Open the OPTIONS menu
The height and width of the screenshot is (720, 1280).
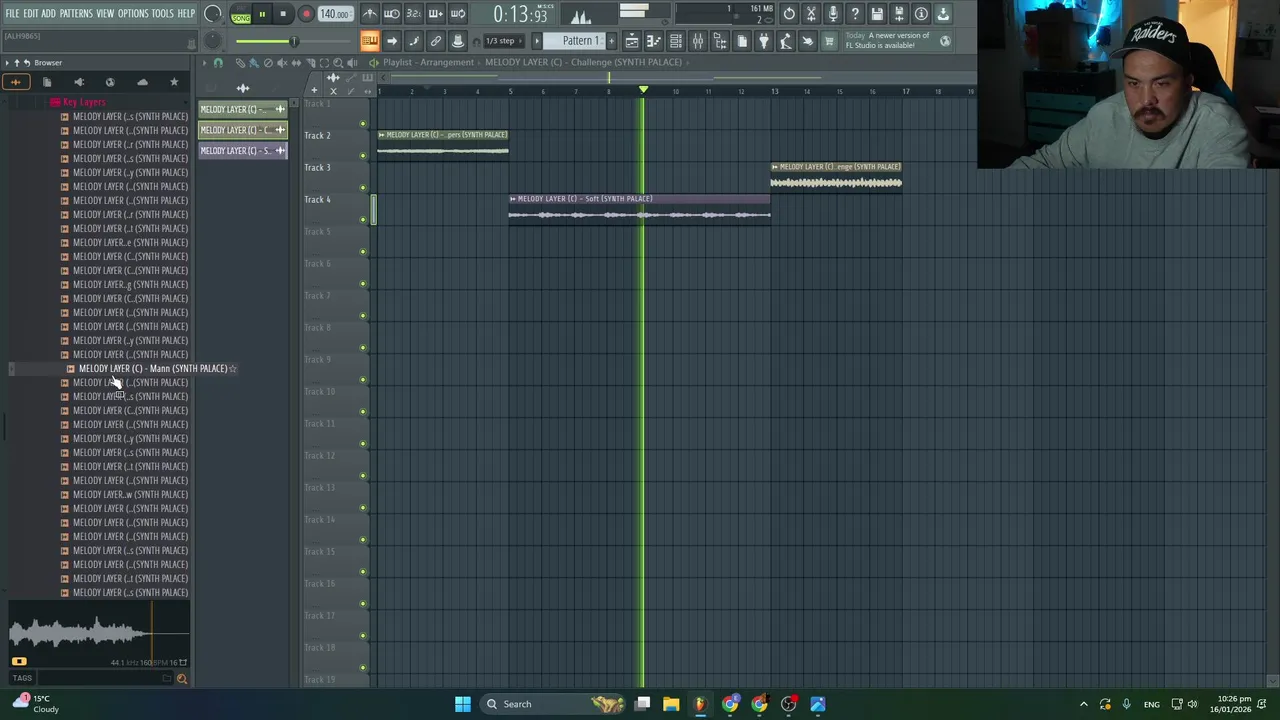(x=133, y=13)
